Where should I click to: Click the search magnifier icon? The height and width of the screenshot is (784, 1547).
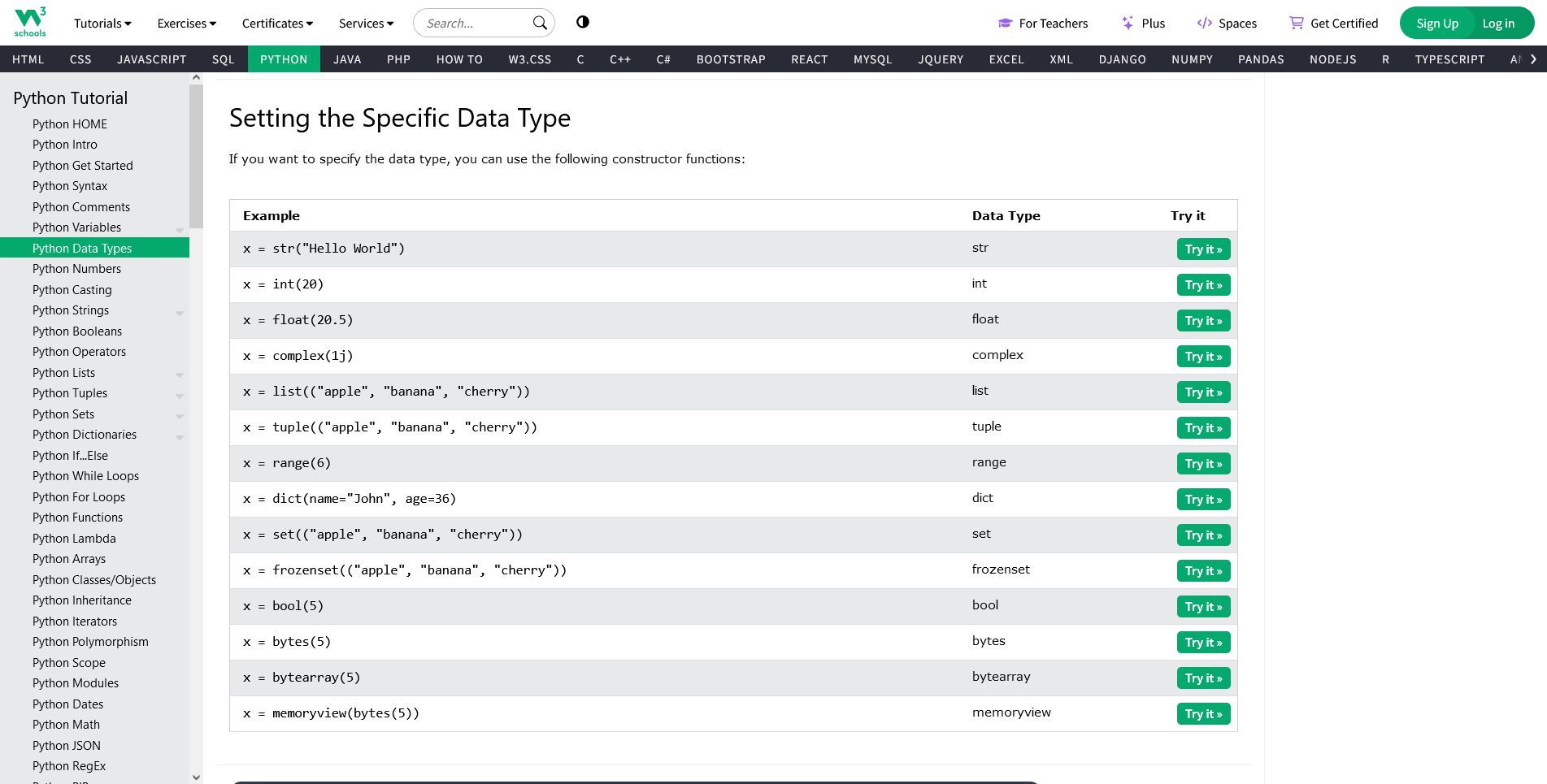click(x=540, y=23)
